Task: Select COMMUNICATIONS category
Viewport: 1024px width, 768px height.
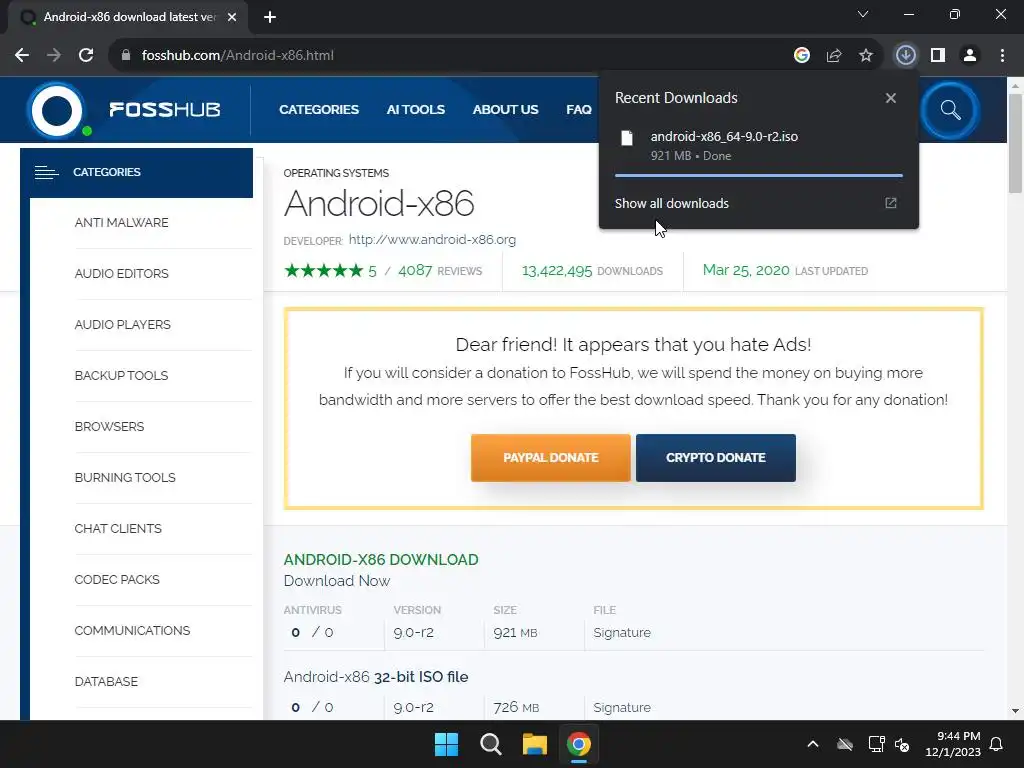Action: click(132, 630)
